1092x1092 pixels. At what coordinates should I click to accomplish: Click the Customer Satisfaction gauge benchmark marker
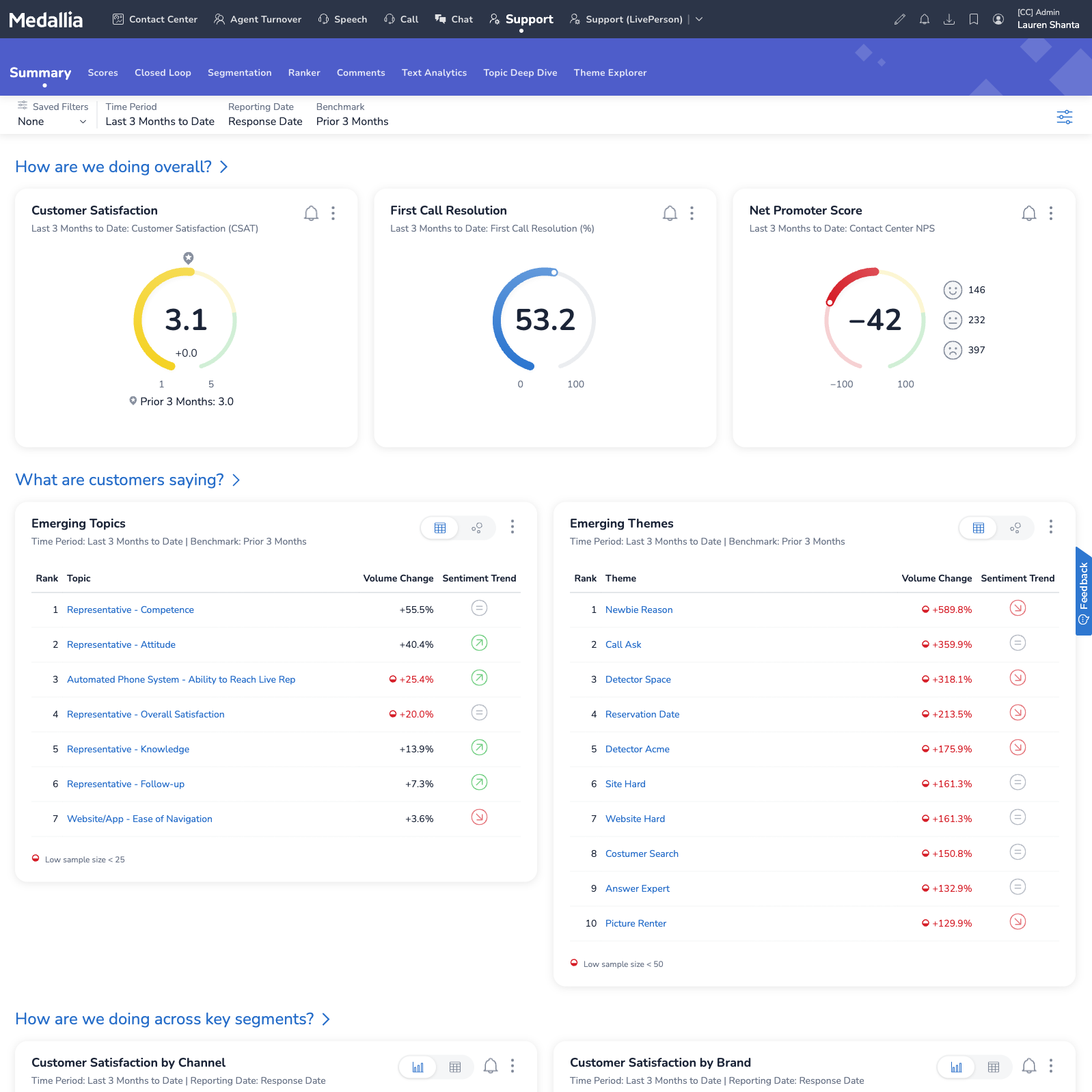[x=189, y=258]
